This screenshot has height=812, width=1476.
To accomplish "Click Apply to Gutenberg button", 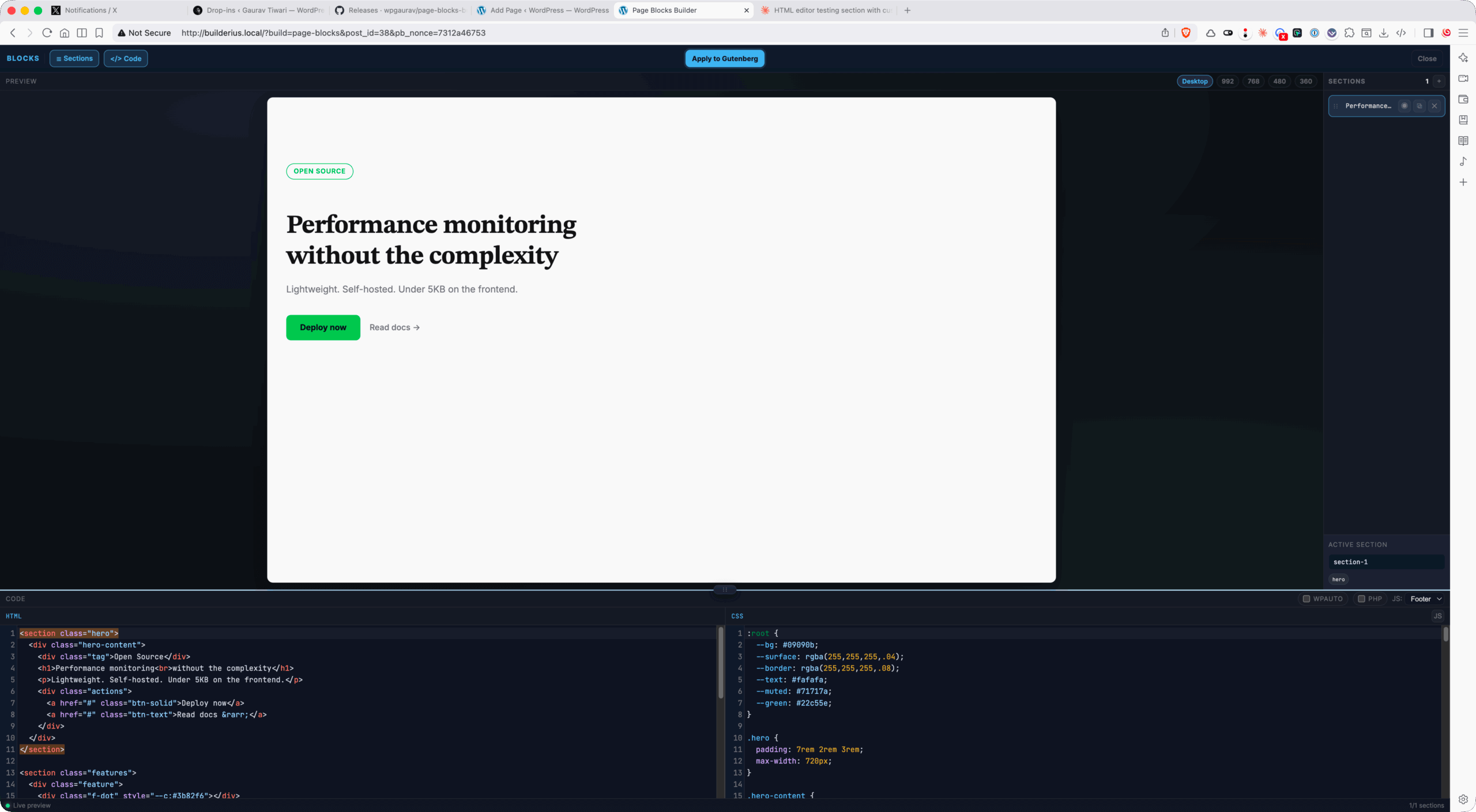I will coord(725,58).
